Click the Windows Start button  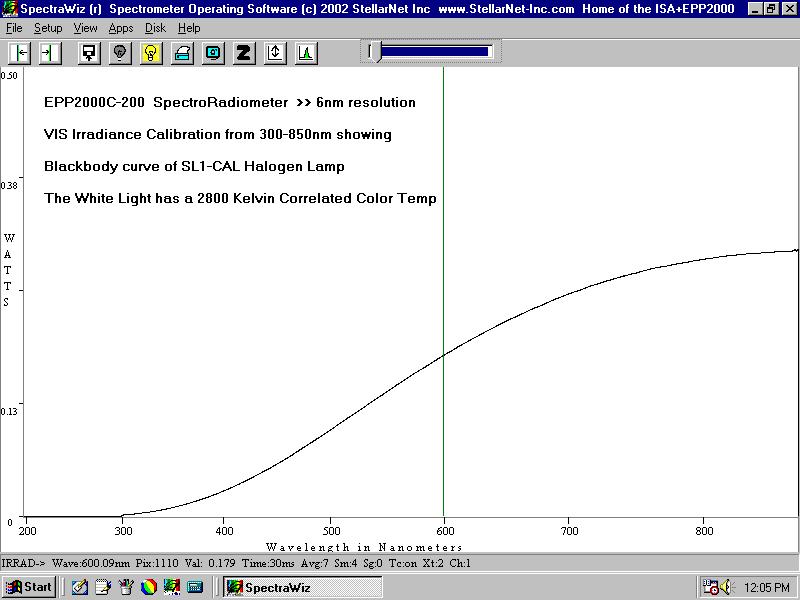[29, 587]
